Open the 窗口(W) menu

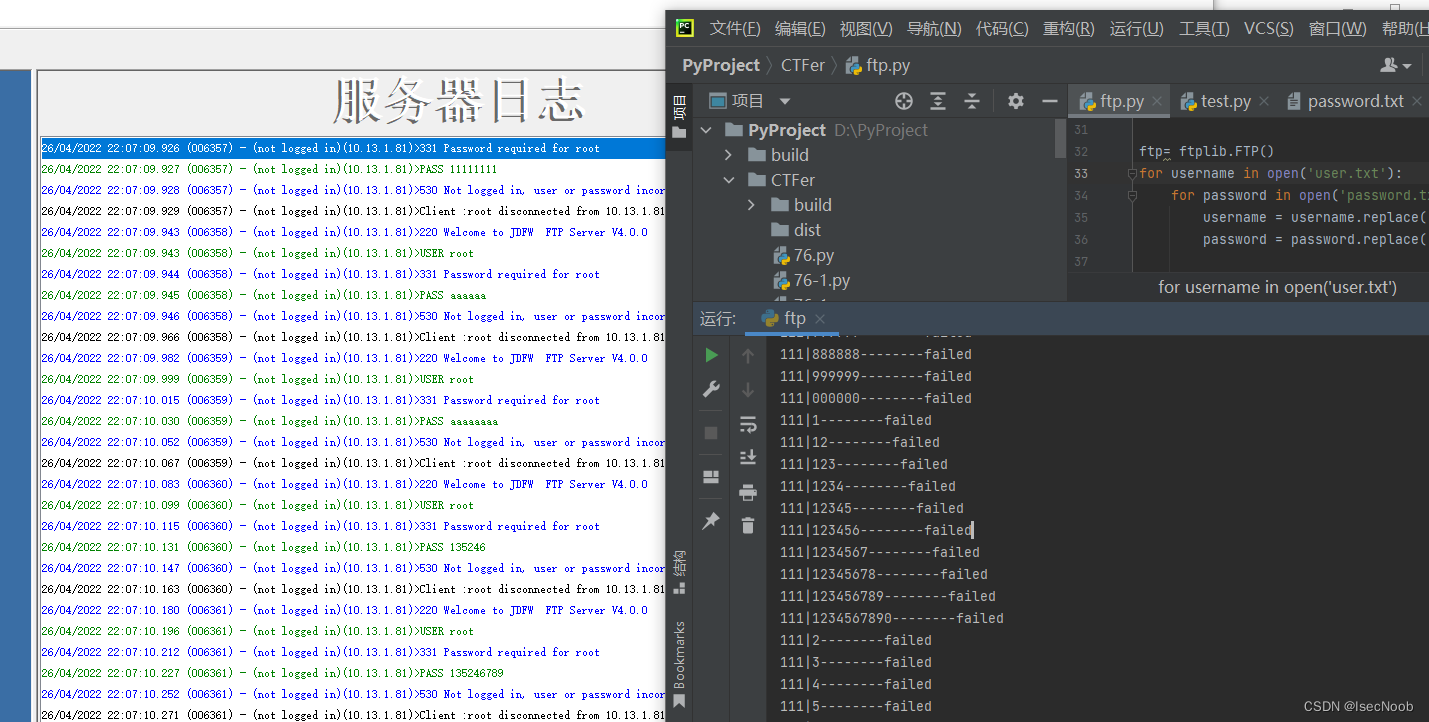click(1338, 28)
